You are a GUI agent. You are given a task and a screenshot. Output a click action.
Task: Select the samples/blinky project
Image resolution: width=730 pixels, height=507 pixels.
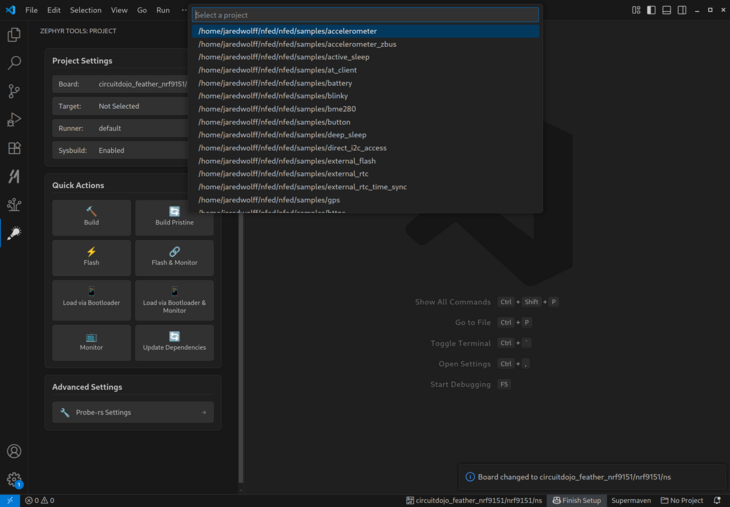pos(365,96)
